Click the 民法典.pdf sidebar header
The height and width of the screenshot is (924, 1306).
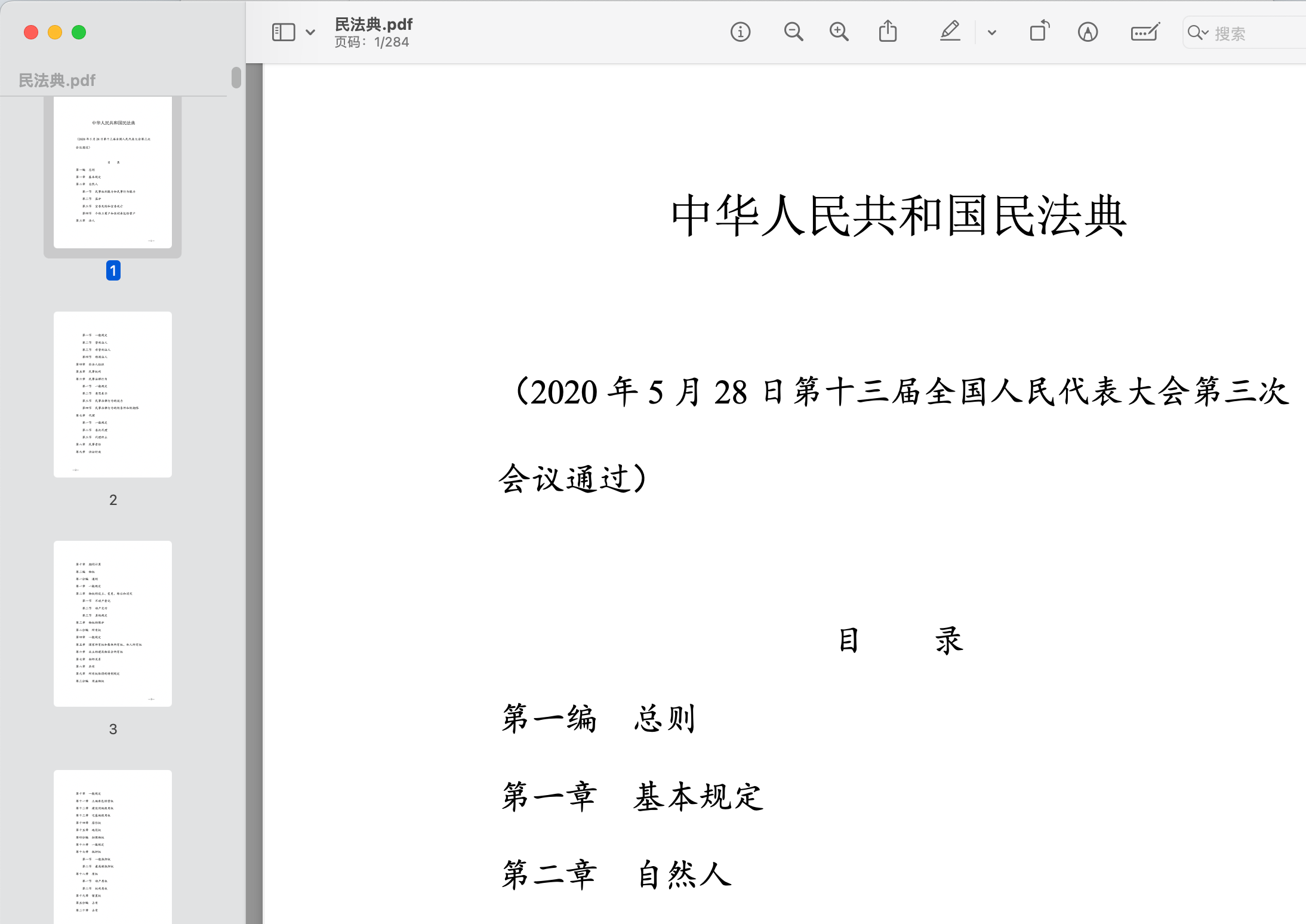(x=57, y=80)
